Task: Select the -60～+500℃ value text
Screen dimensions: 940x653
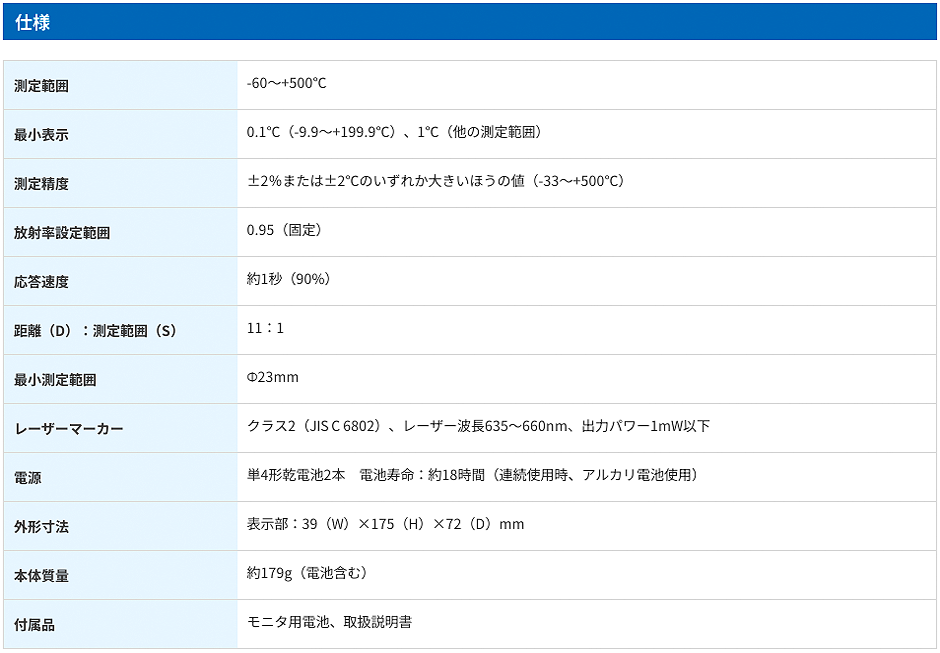Action: 286,83
